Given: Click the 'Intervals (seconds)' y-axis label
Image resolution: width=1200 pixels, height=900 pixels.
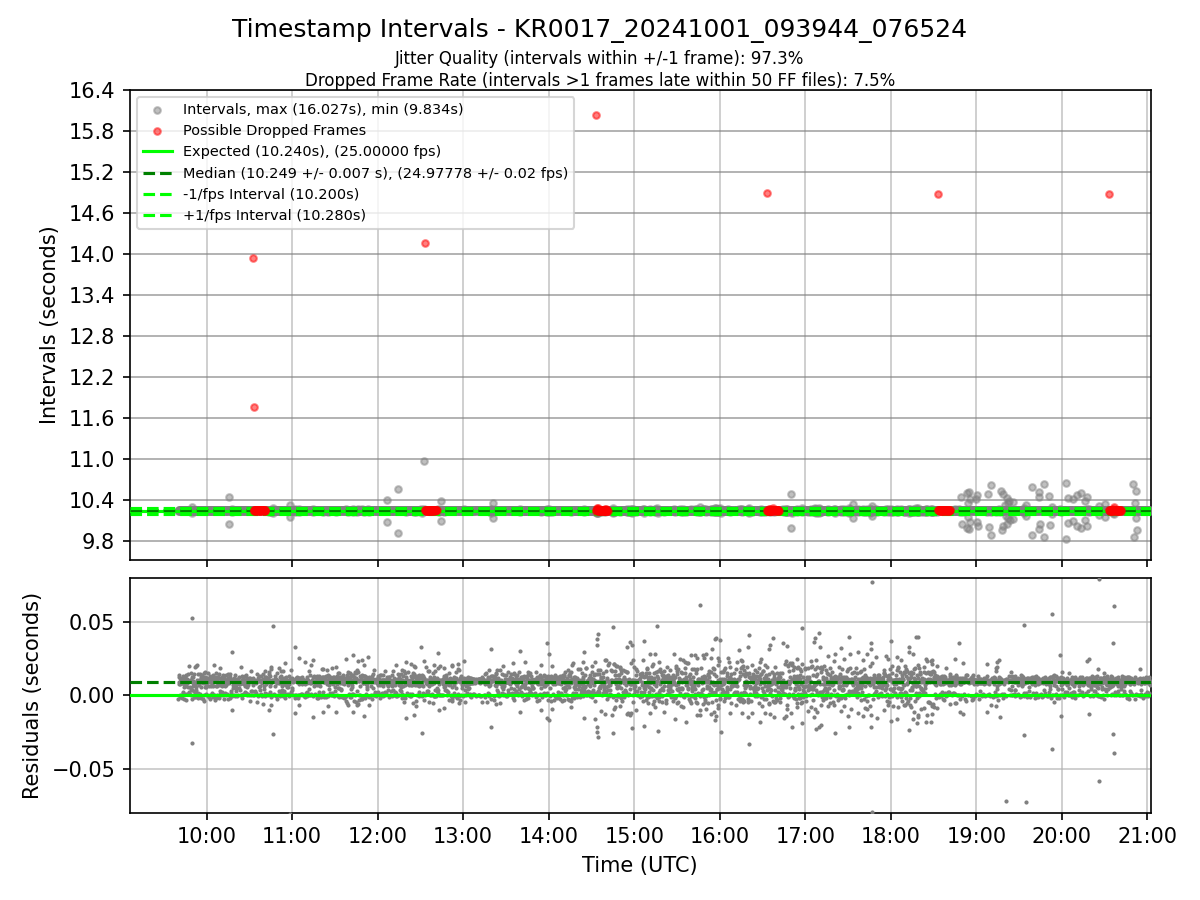Looking at the screenshot, I should (48, 325).
